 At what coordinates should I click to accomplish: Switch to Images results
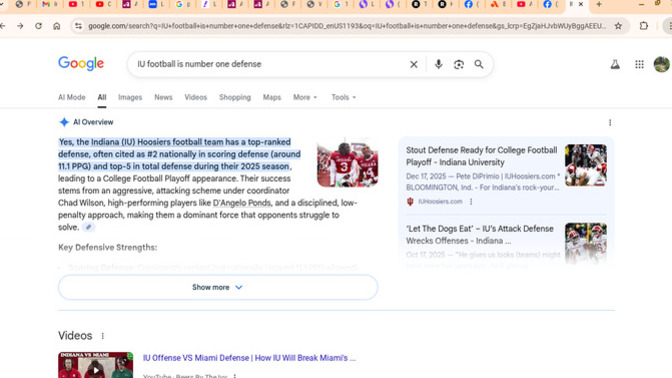130,97
